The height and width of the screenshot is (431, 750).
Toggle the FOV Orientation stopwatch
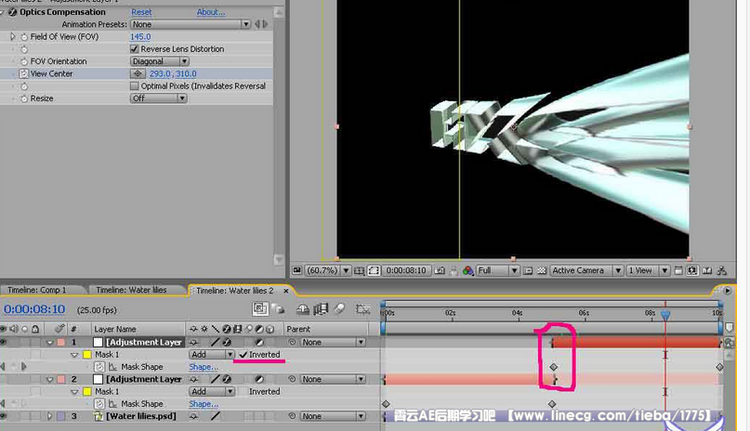click(24, 62)
